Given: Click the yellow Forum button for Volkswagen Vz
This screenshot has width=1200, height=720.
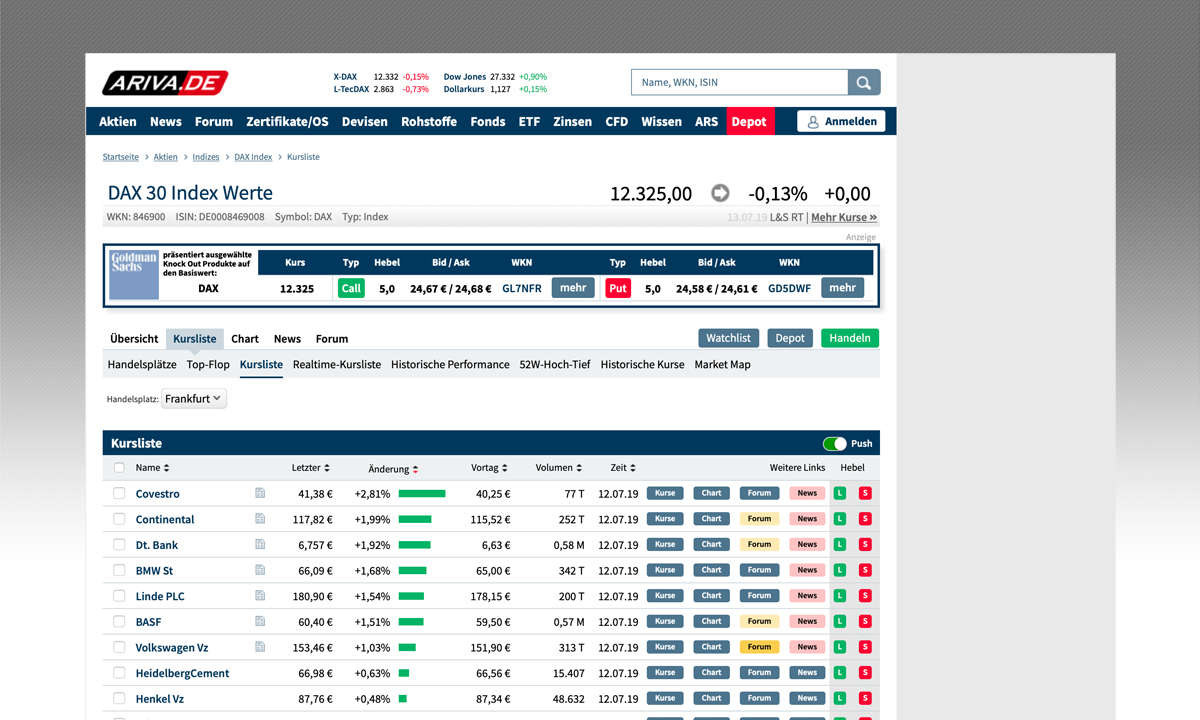Looking at the screenshot, I should tap(760, 647).
